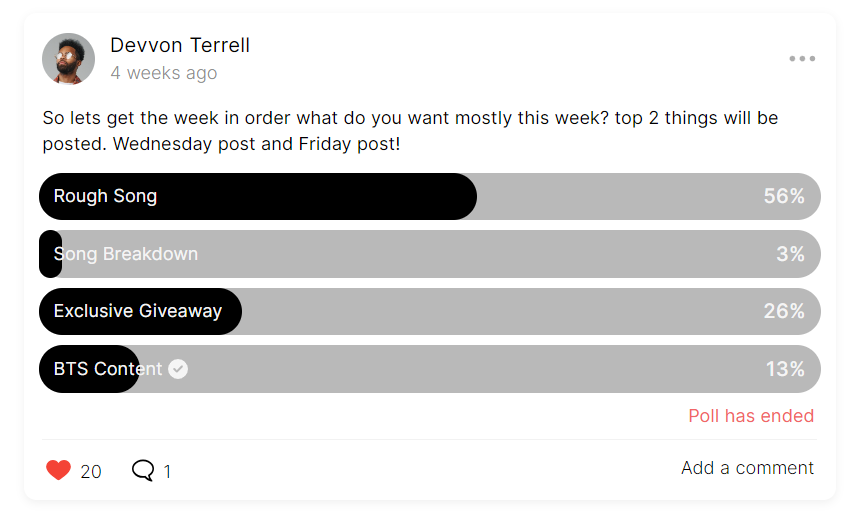Click the 26% result on Exclusive Giveaway
Screen dimensions: 860x522
click(x=784, y=311)
